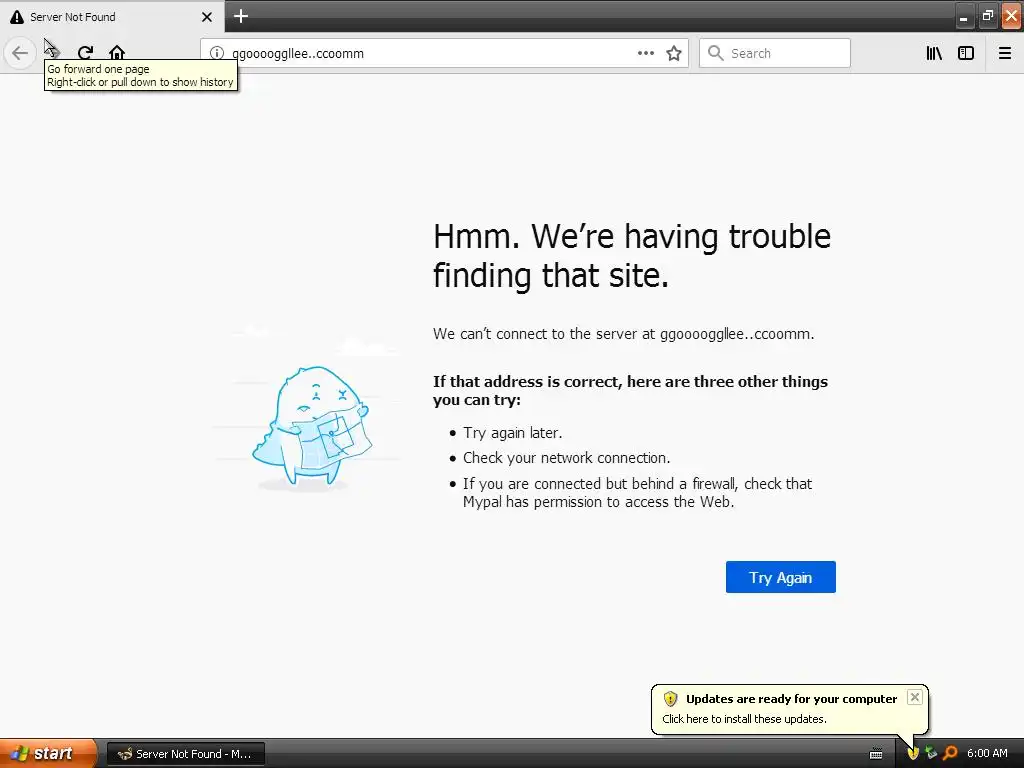
Task: Open the Windows Start menu
Action: [x=48, y=753]
